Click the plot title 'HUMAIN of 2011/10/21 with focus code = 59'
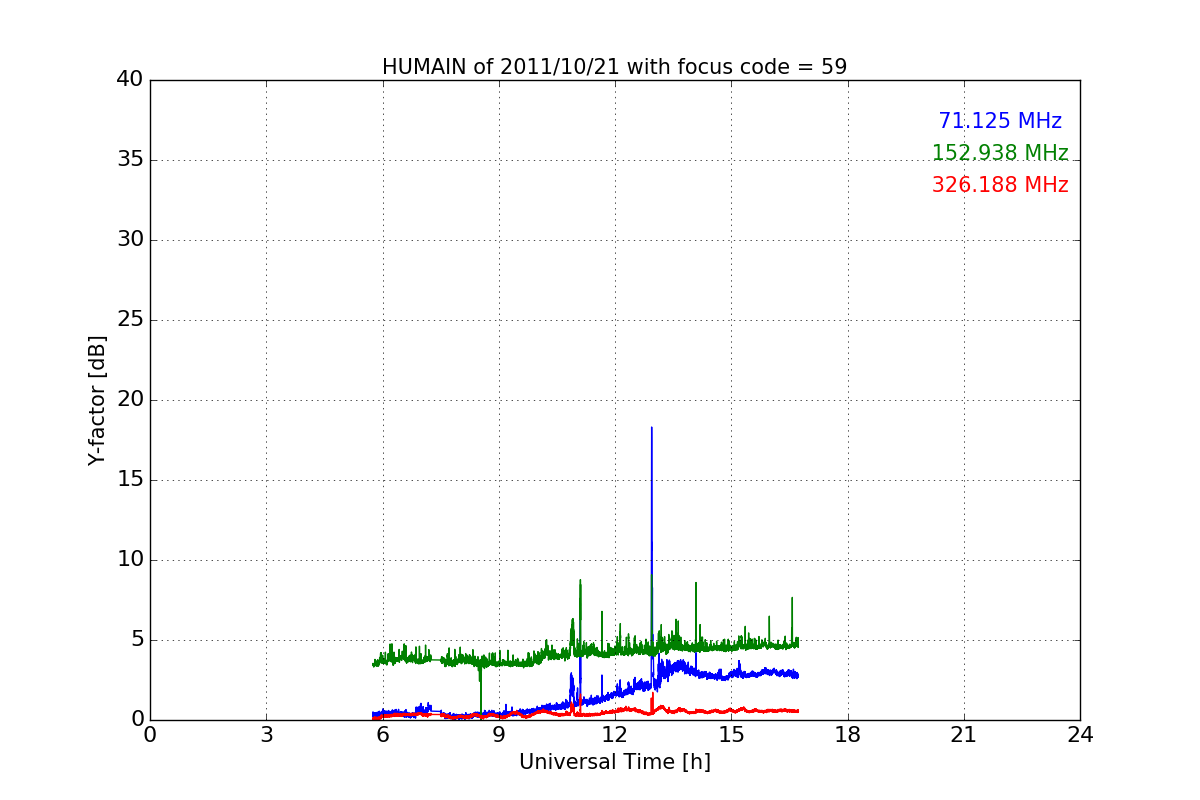Screen dimensions: 1200x800 pyautogui.click(x=614, y=67)
